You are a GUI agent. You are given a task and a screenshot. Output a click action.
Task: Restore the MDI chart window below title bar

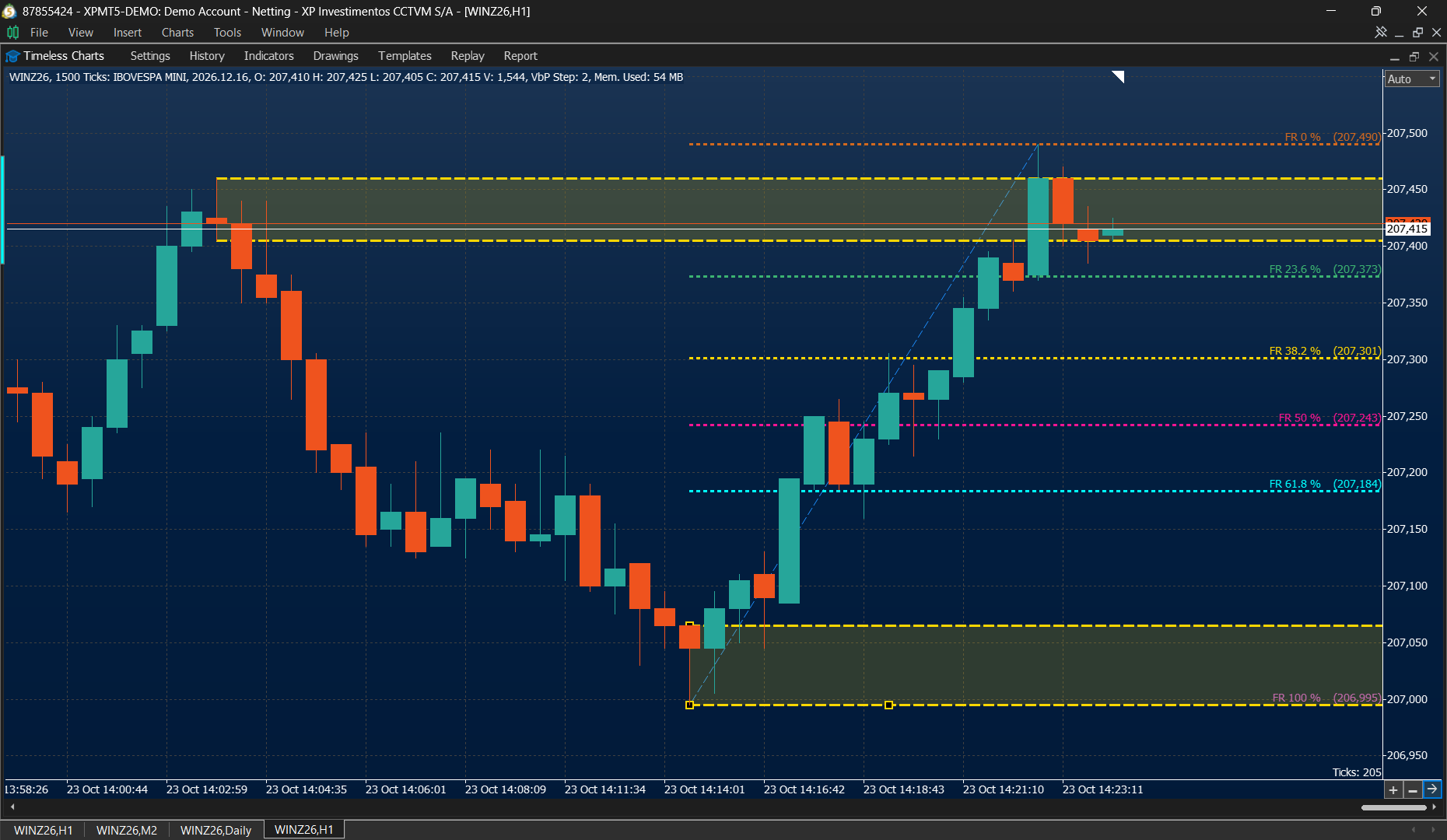[x=1417, y=32]
